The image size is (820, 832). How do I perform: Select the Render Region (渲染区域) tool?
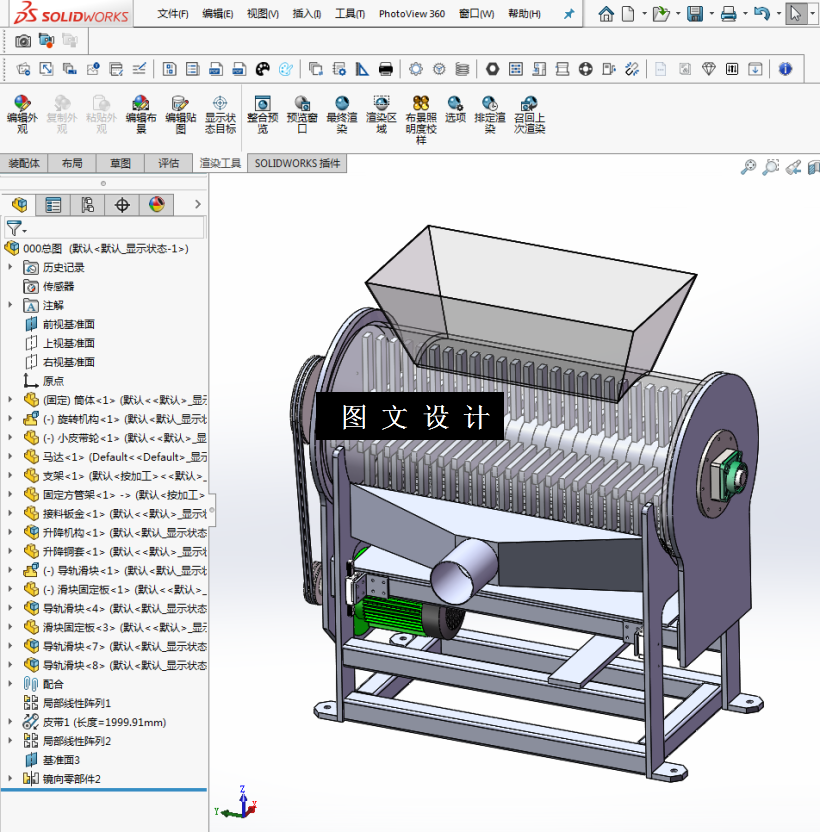click(381, 114)
